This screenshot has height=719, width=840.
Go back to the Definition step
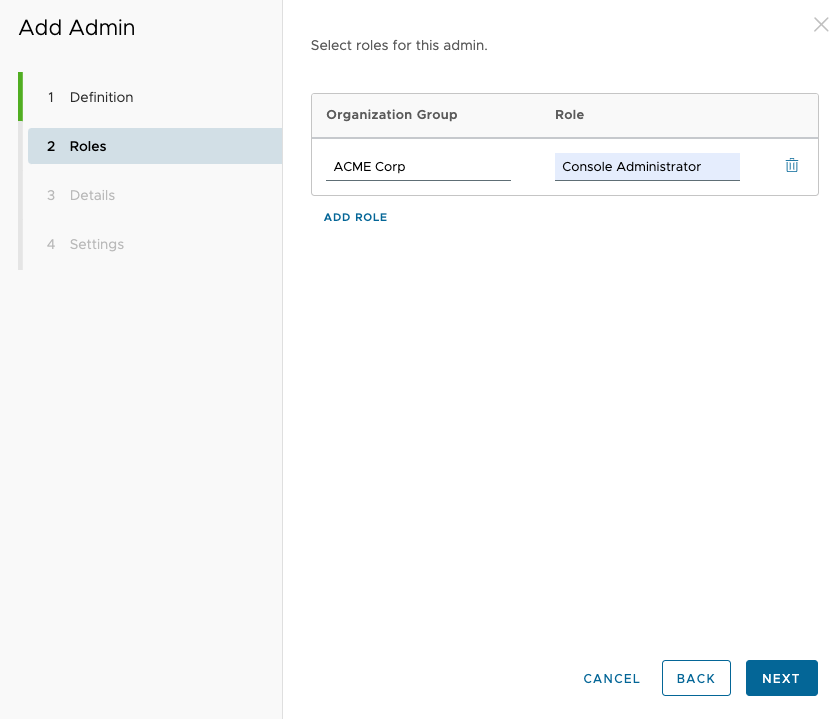[x=101, y=97]
